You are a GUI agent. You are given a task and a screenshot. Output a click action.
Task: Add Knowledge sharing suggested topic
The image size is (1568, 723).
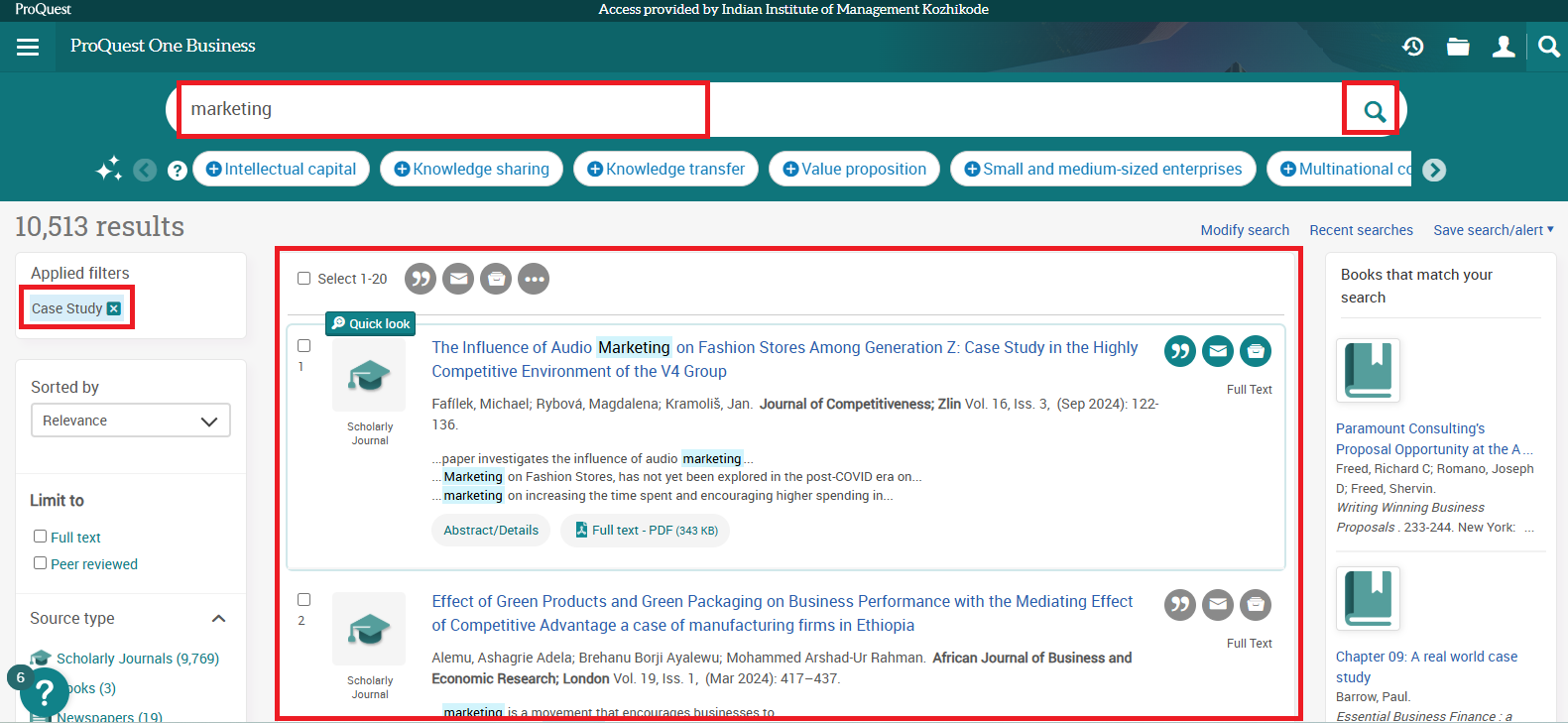click(471, 170)
